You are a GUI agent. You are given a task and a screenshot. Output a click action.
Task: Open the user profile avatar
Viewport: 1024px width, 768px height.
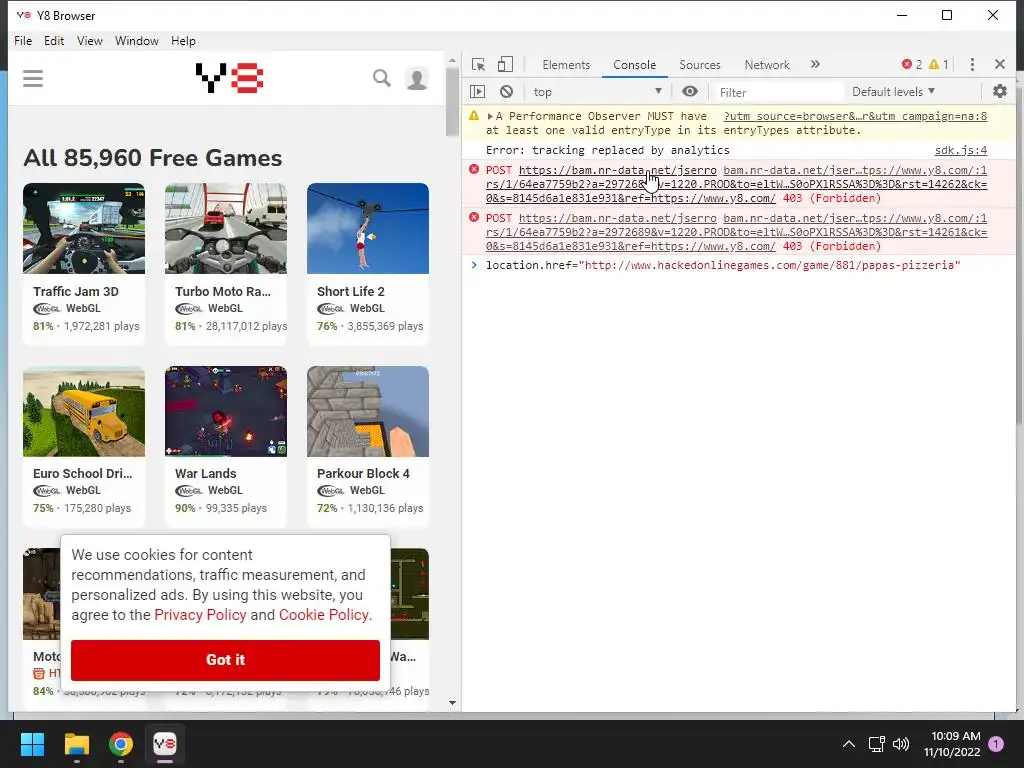[x=417, y=79]
